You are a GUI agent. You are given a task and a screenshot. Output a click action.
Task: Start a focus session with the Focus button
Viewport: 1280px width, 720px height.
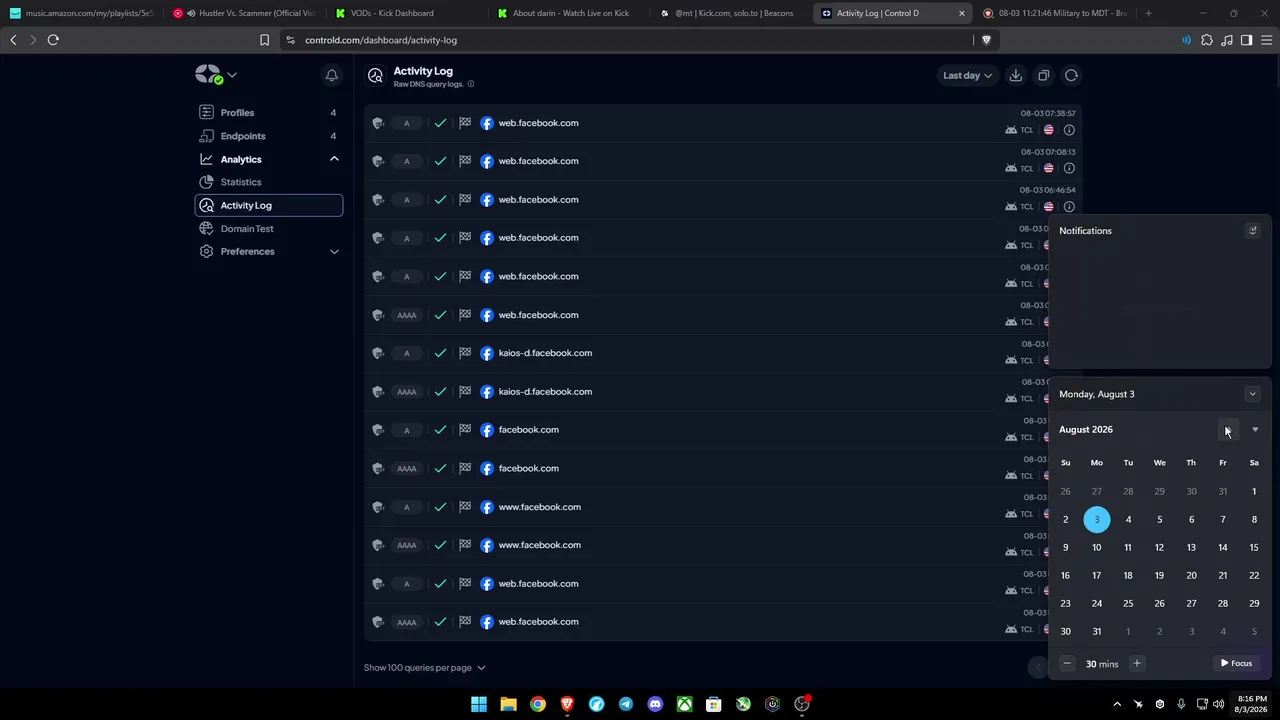(1236, 663)
